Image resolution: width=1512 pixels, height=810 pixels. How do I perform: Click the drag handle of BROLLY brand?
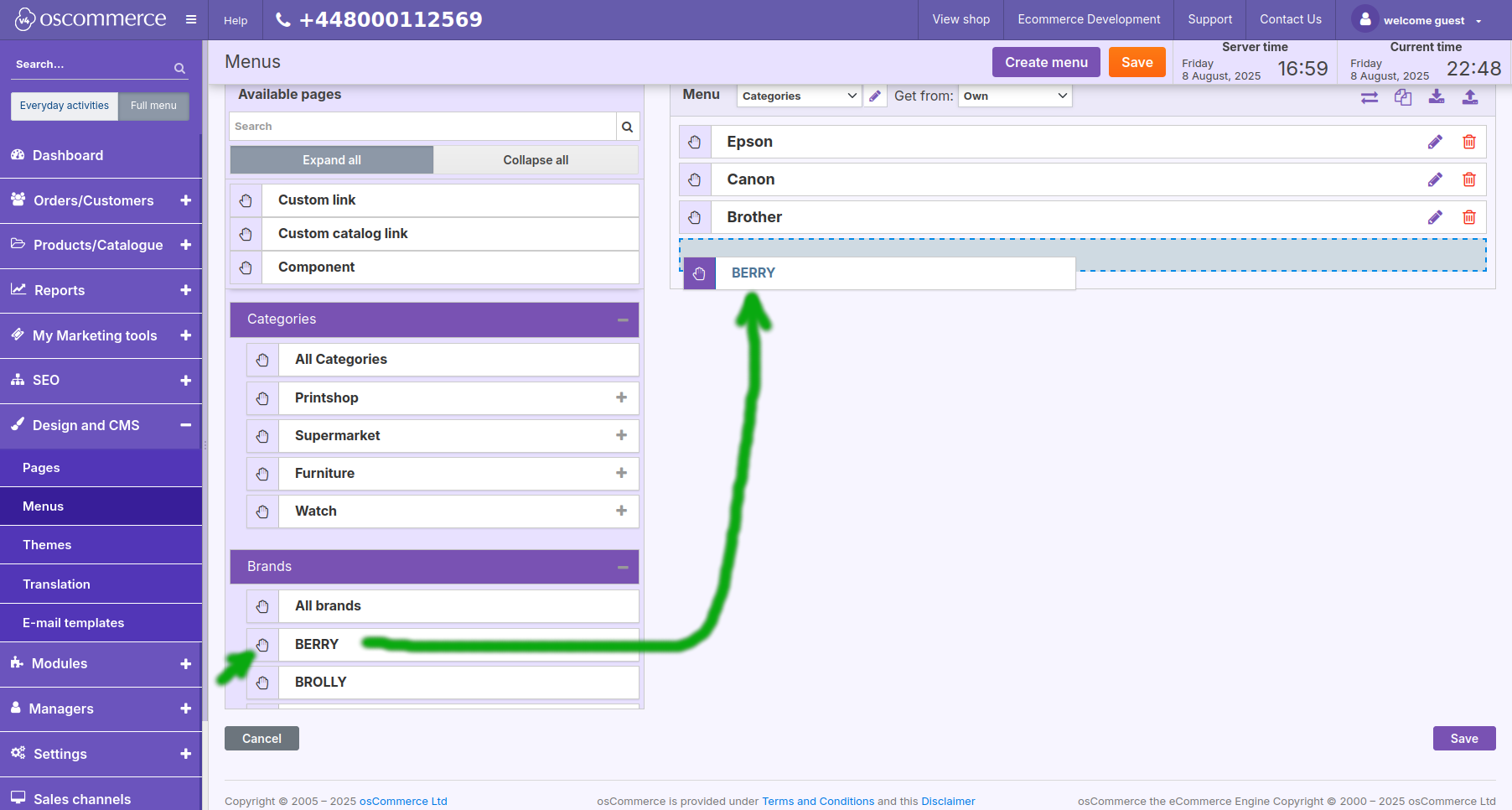point(262,683)
